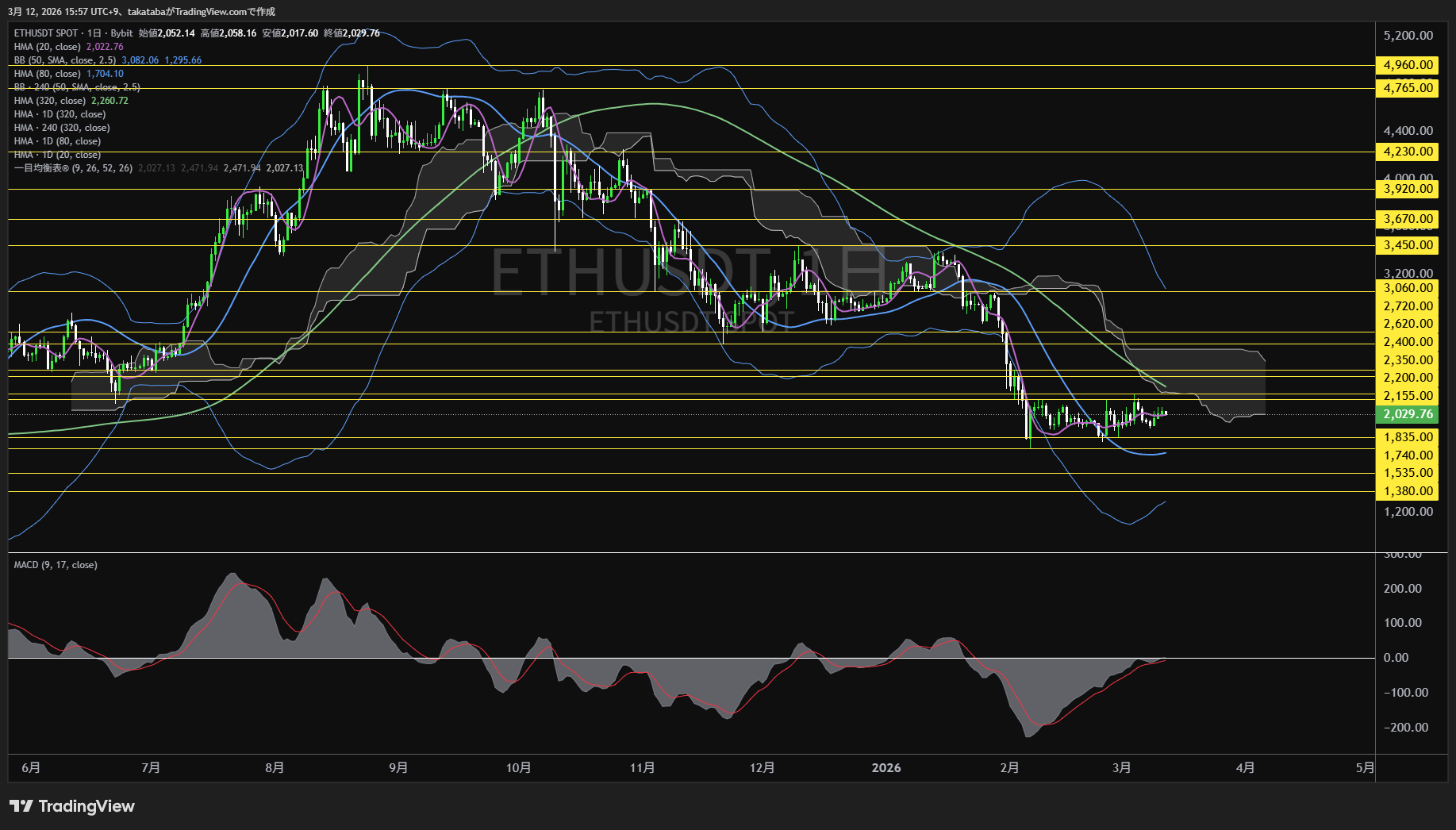Click the 3月 label on the time axis

click(x=1121, y=768)
